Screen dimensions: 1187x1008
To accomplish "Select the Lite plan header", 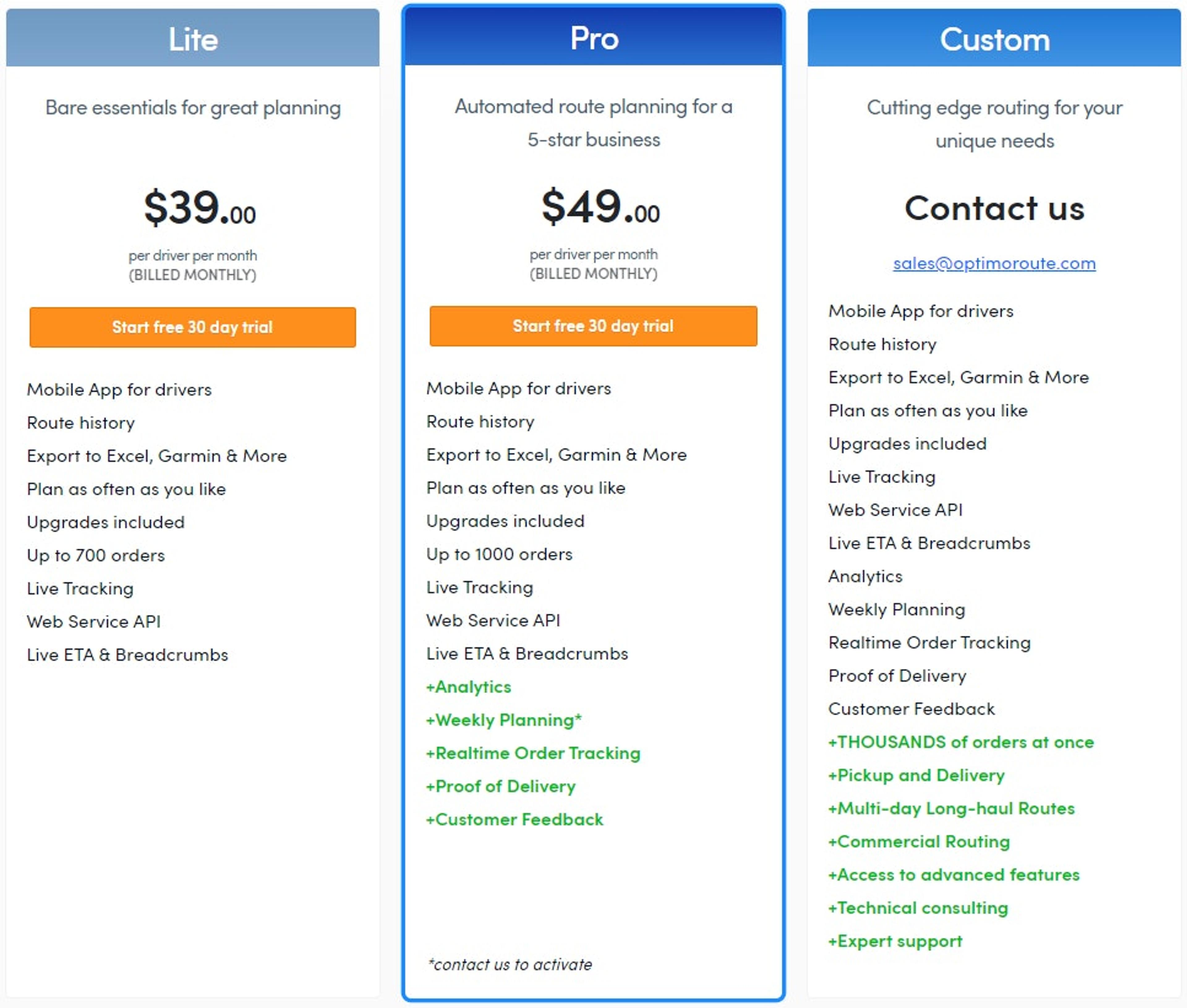I will point(193,38).
